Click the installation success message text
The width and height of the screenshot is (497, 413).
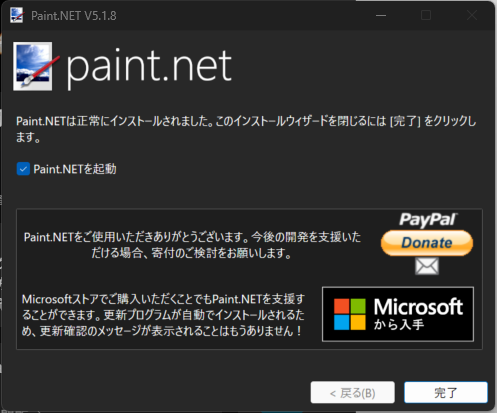[x=246, y=129]
